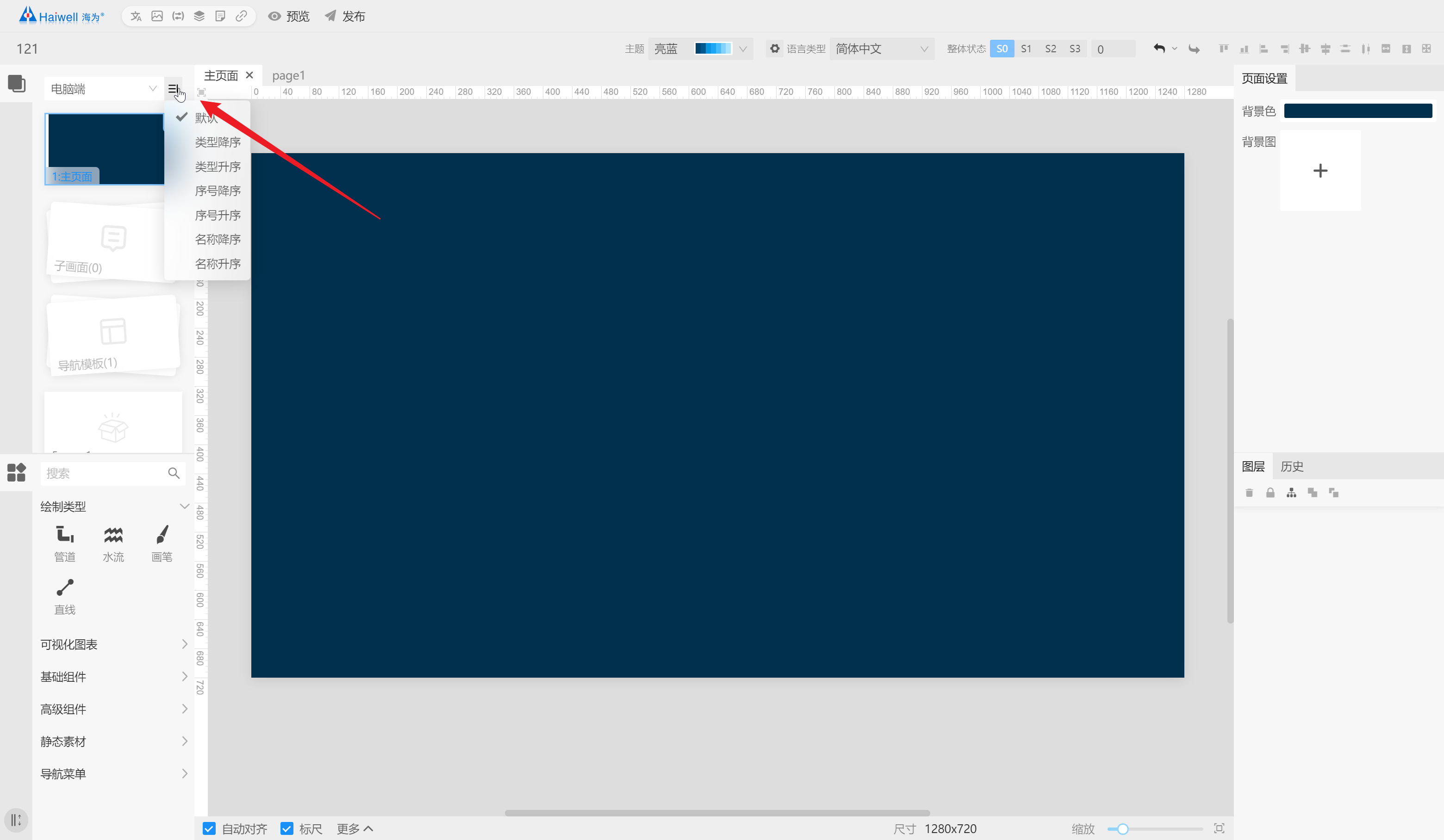The image size is (1444, 840).
Task: Align horizontal centers icon
Action: tap(1326, 49)
